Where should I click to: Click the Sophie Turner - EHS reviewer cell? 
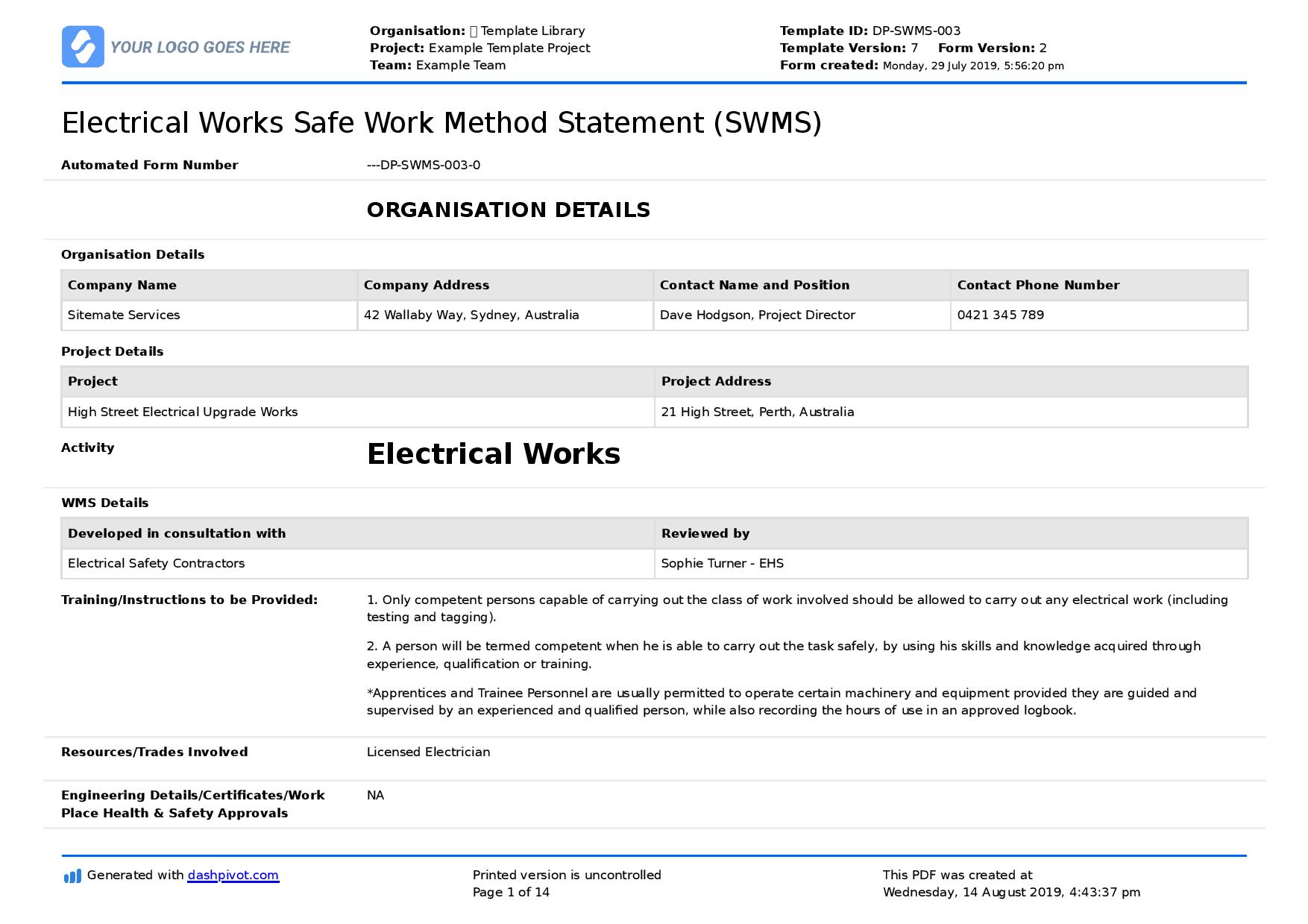point(722,564)
